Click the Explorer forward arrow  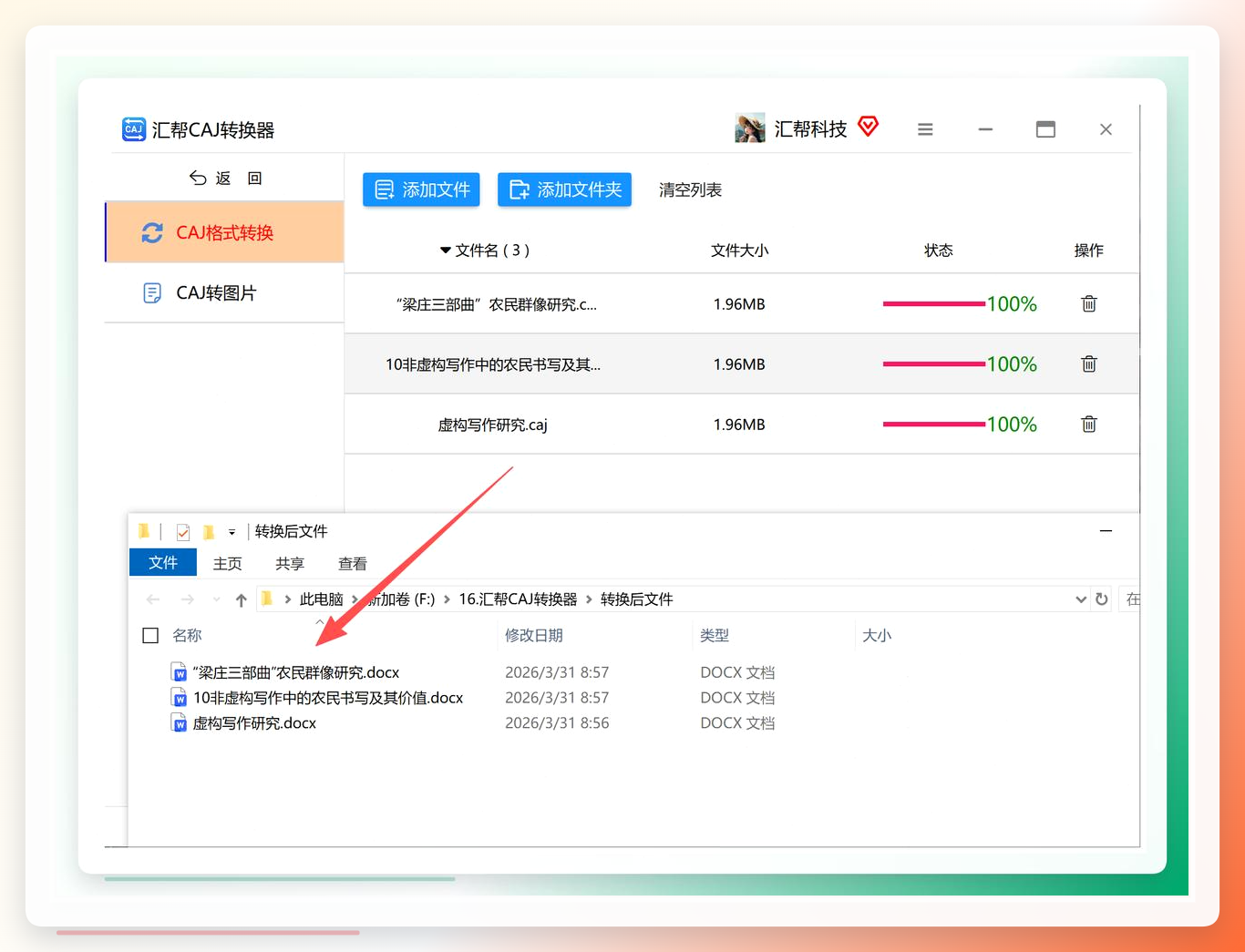pos(187,599)
